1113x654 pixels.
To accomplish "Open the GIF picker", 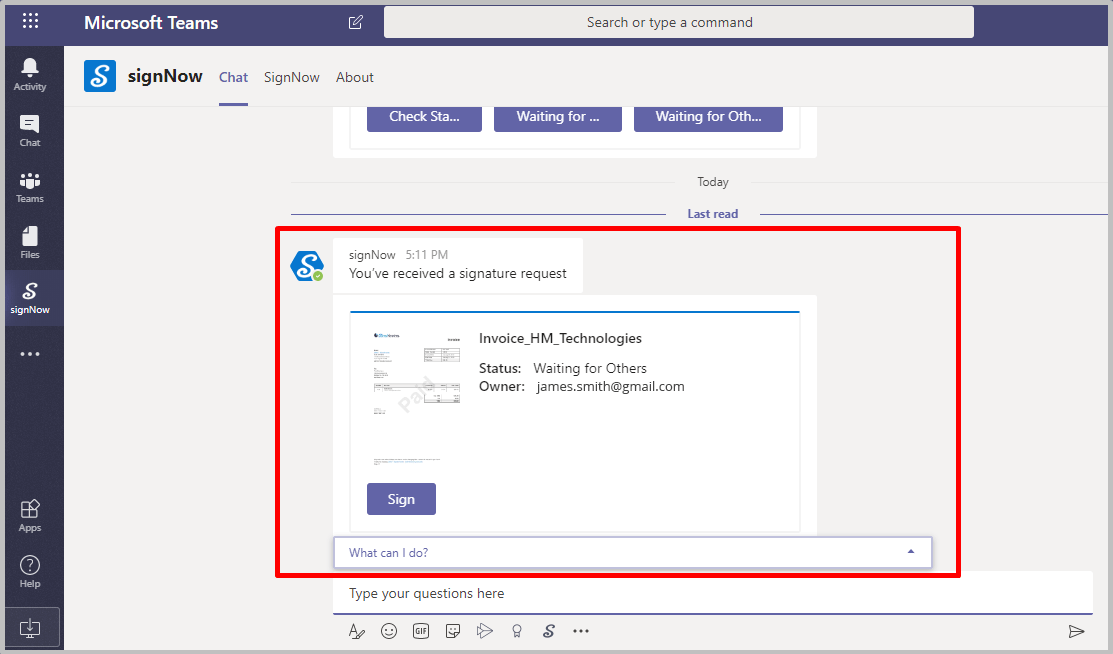I will click(x=421, y=631).
